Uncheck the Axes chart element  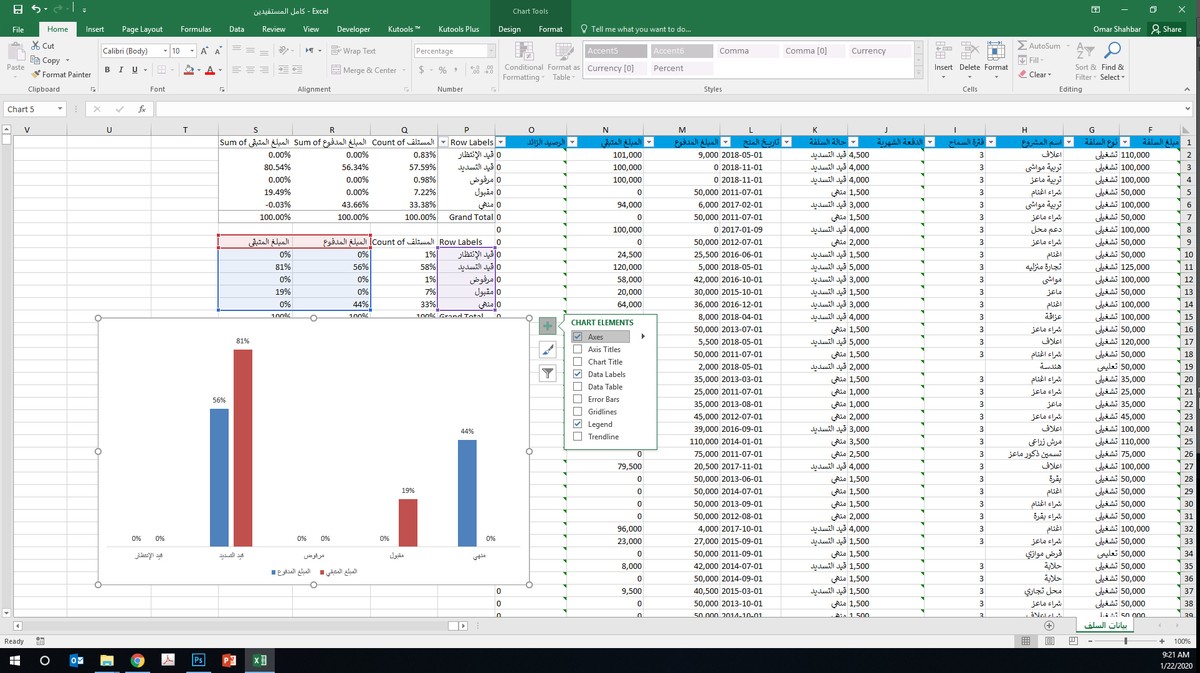point(578,337)
